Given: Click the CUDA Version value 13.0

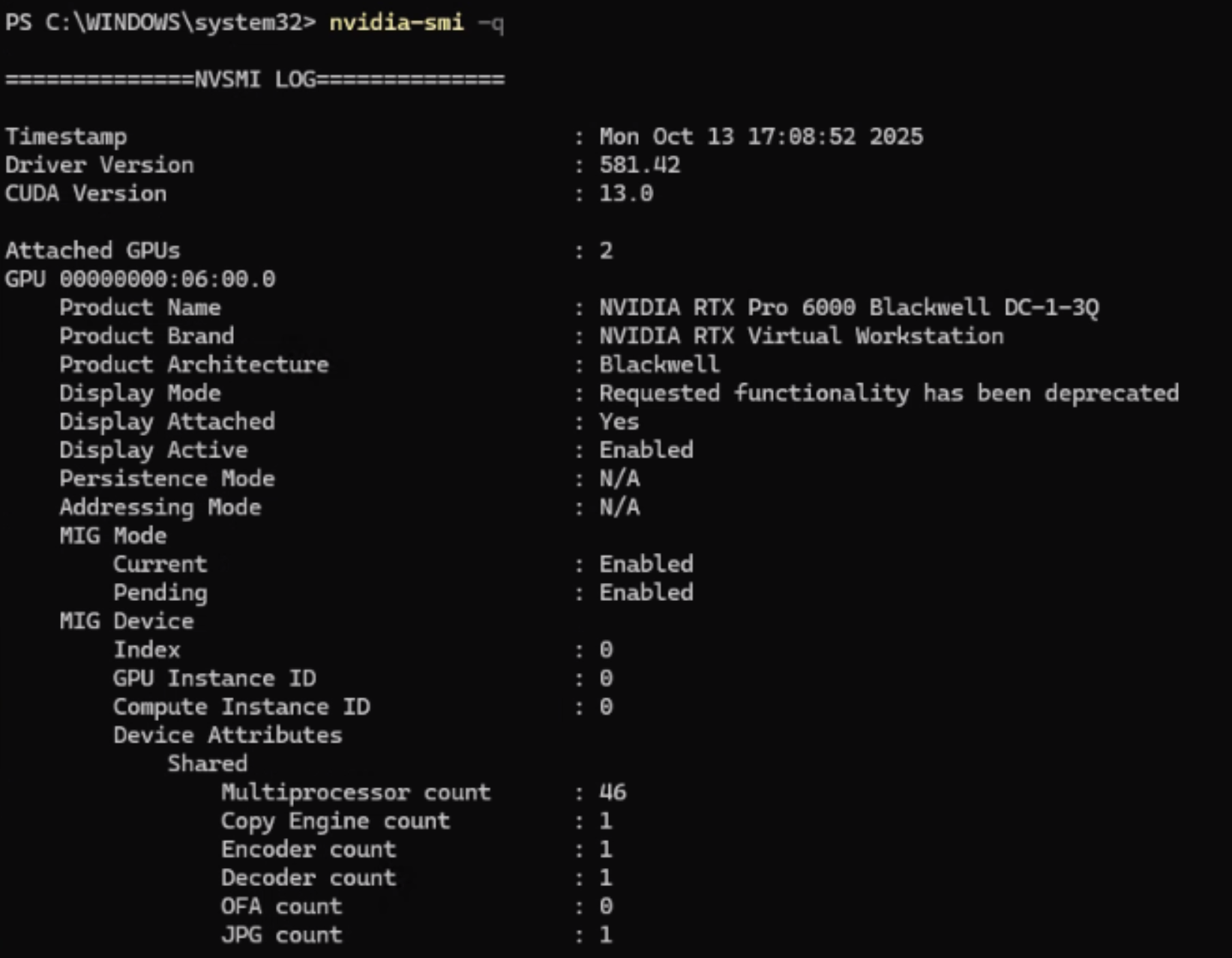Looking at the screenshot, I should [625, 194].
